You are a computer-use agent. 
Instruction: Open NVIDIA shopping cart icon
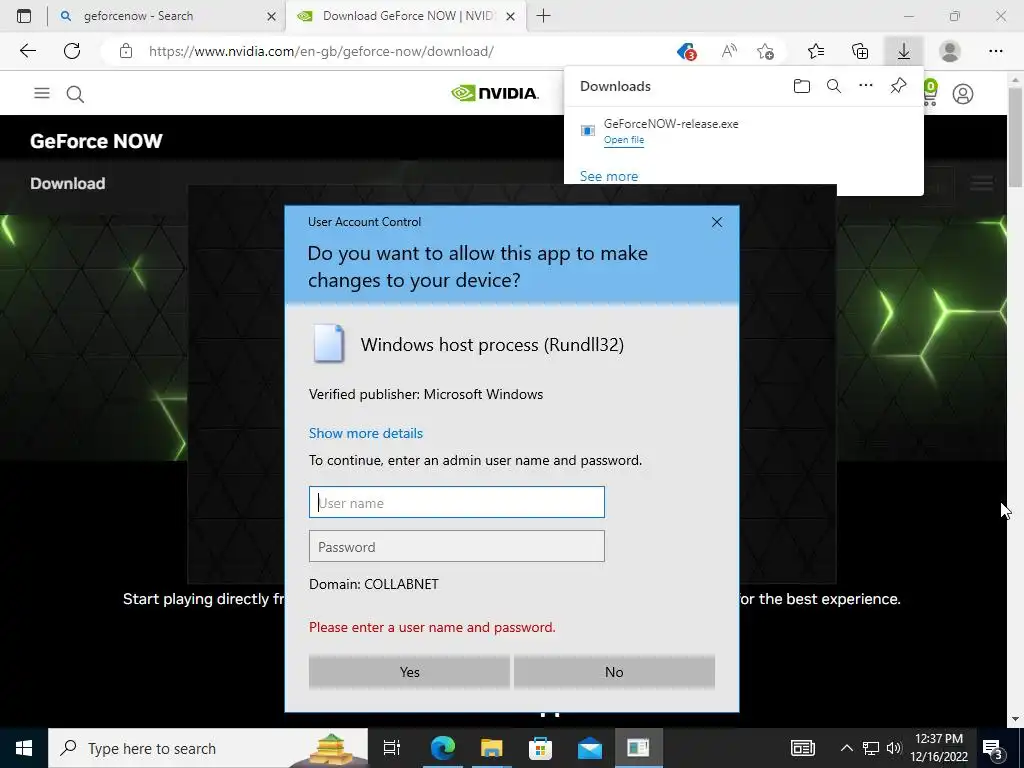click(930, 93)
